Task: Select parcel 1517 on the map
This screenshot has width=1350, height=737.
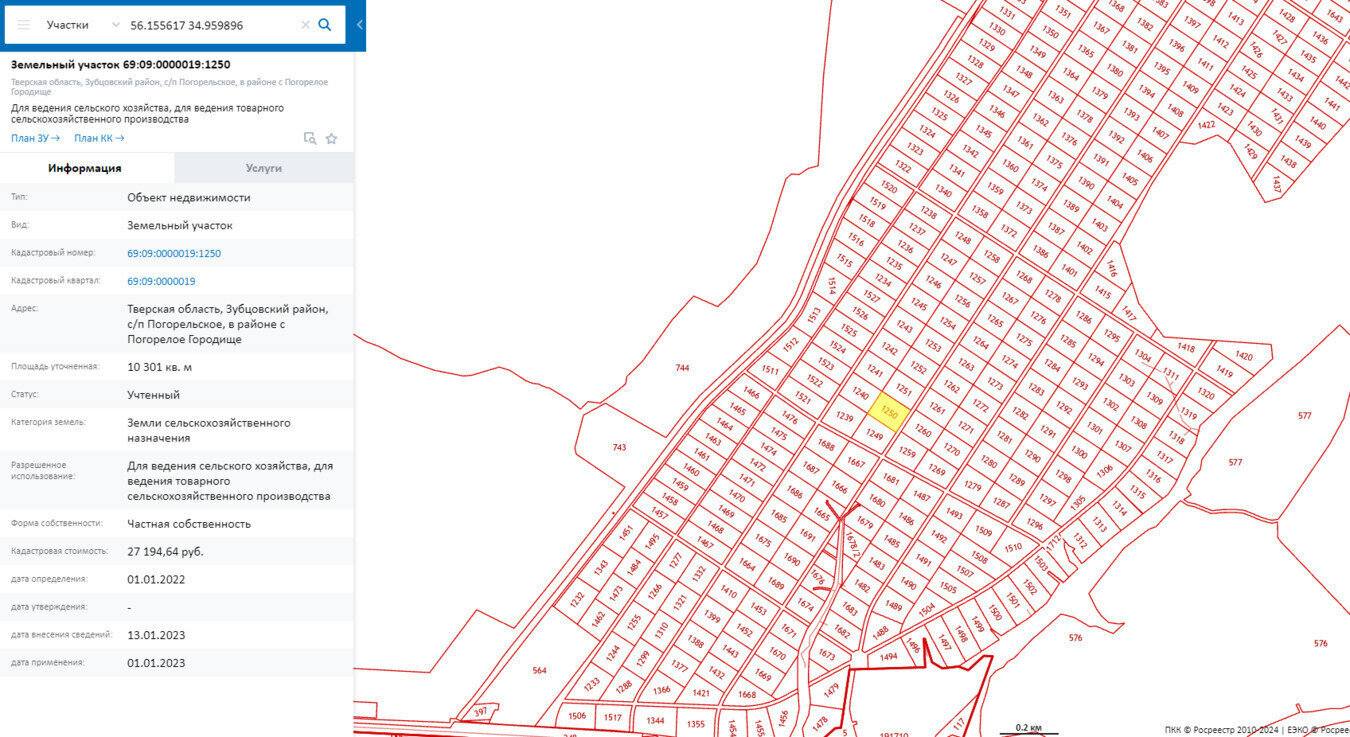Action: pos(613,717)
